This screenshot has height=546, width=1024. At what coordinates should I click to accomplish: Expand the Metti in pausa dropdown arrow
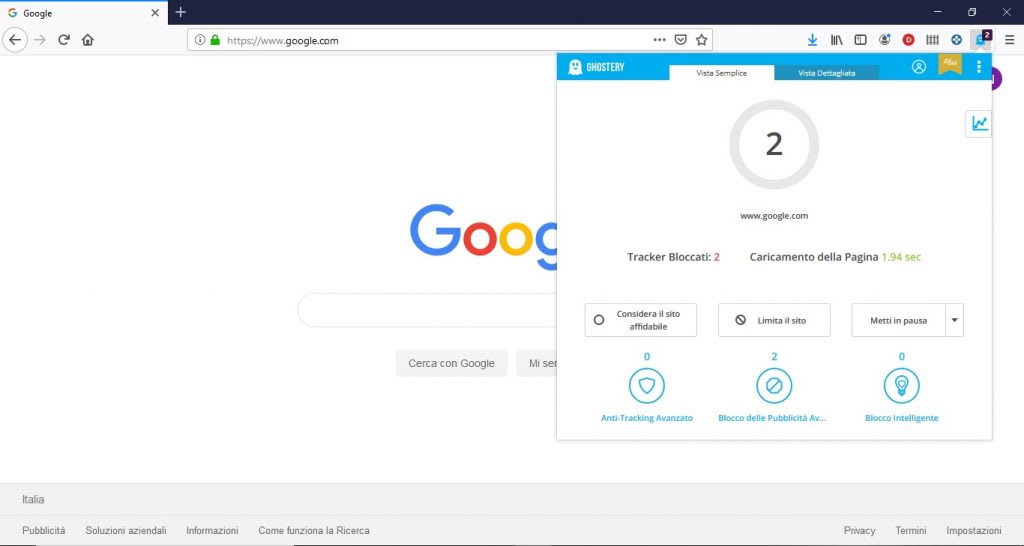[x=955, y=320]
